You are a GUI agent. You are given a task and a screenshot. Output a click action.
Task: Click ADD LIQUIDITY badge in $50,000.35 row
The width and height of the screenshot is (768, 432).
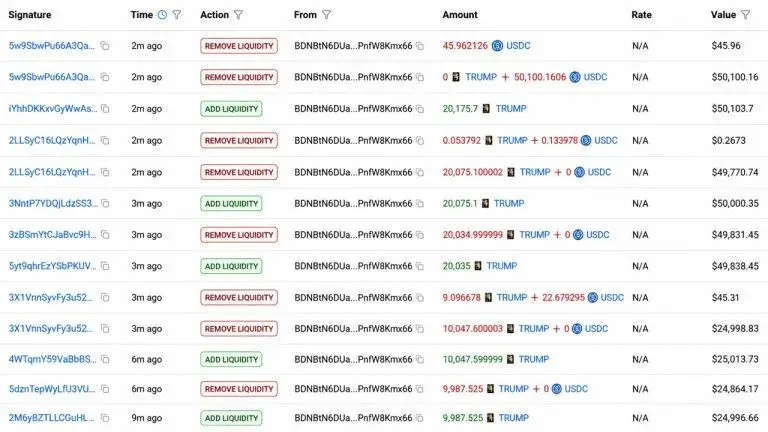click(x=231, y=203)
